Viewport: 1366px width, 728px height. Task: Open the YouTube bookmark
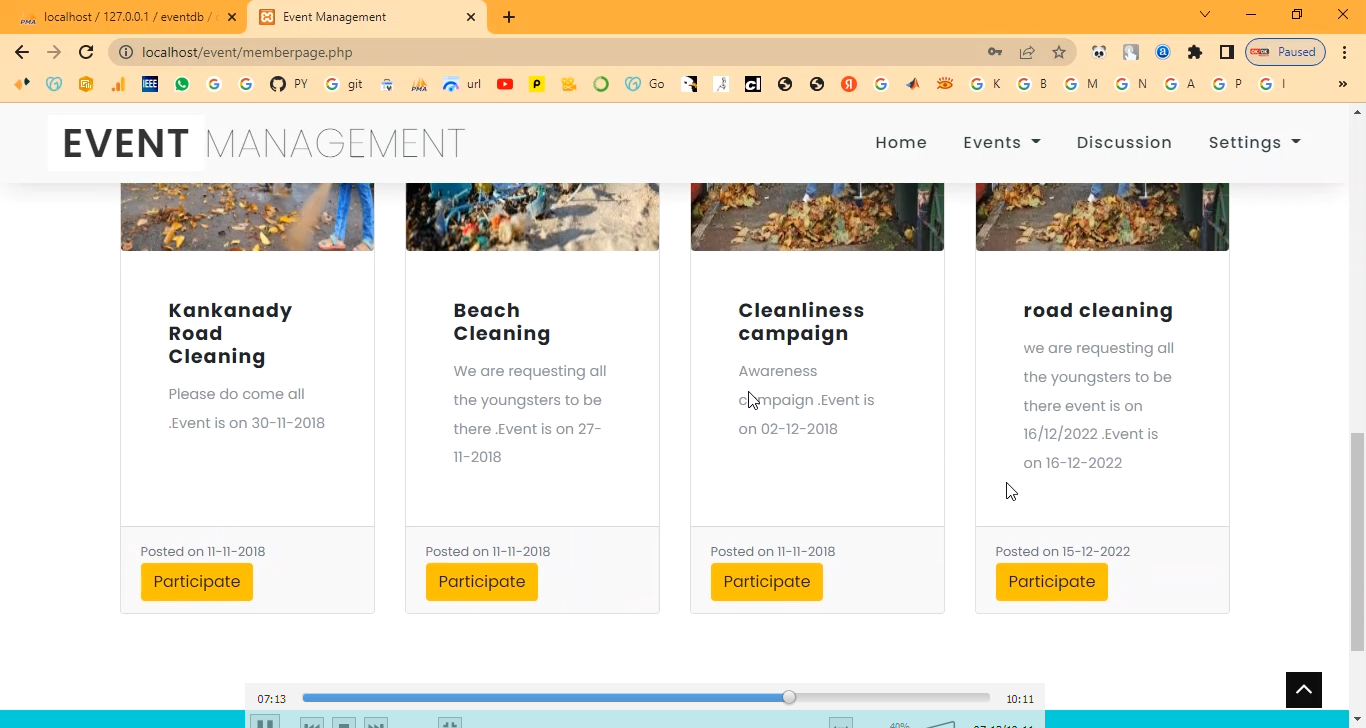505,84
